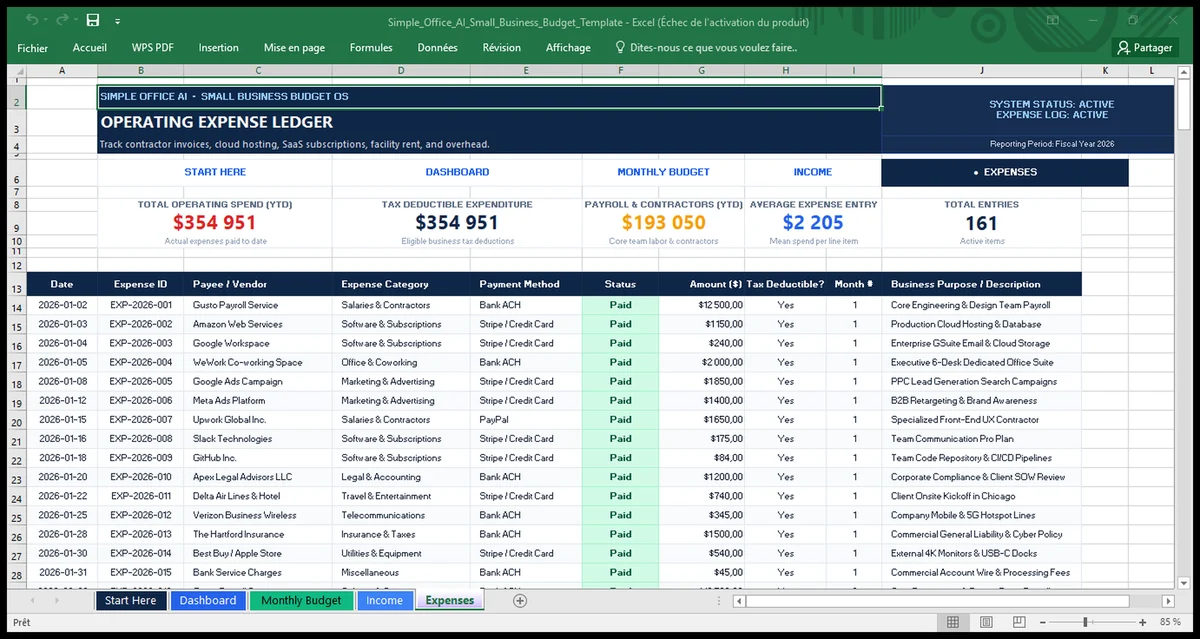
Task: Expand the Undo history dropdown arrow
Action: coord(46,21)
